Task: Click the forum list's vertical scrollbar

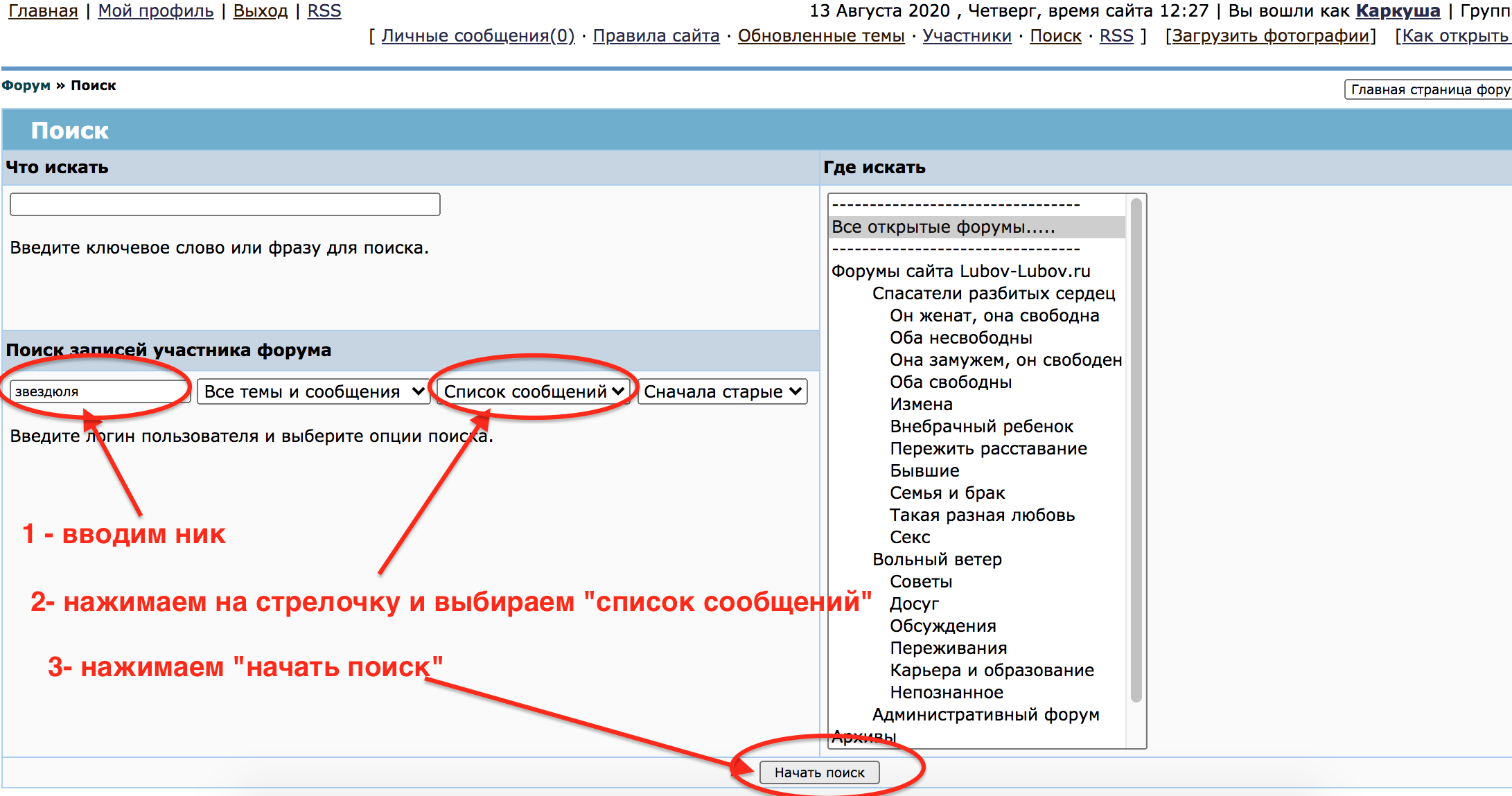Action: [1136, 450]
